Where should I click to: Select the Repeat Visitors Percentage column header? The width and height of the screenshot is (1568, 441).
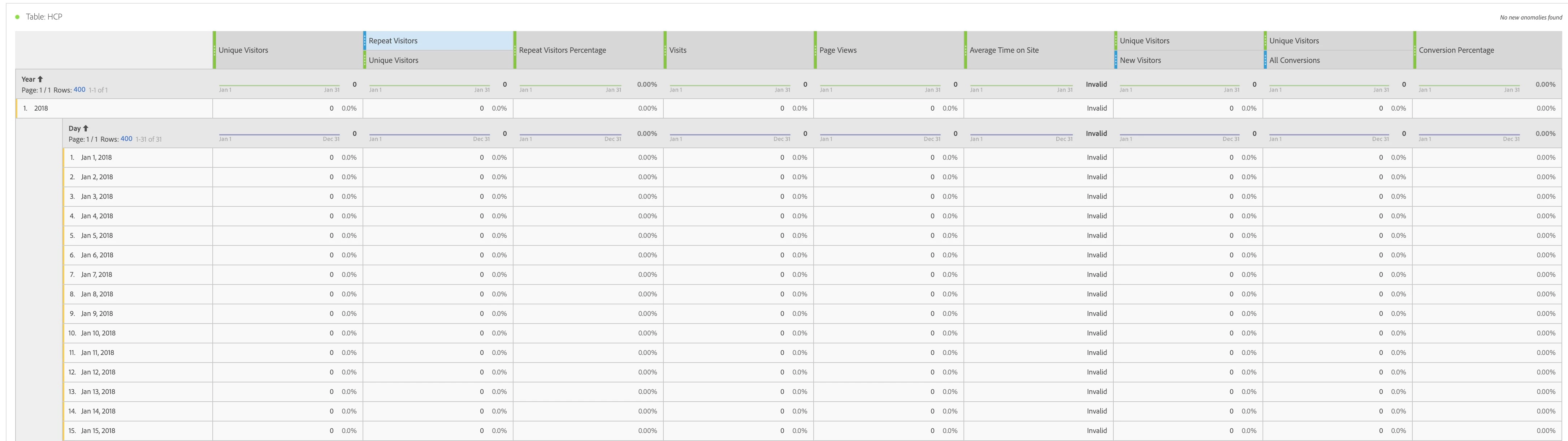pos(562,50)
